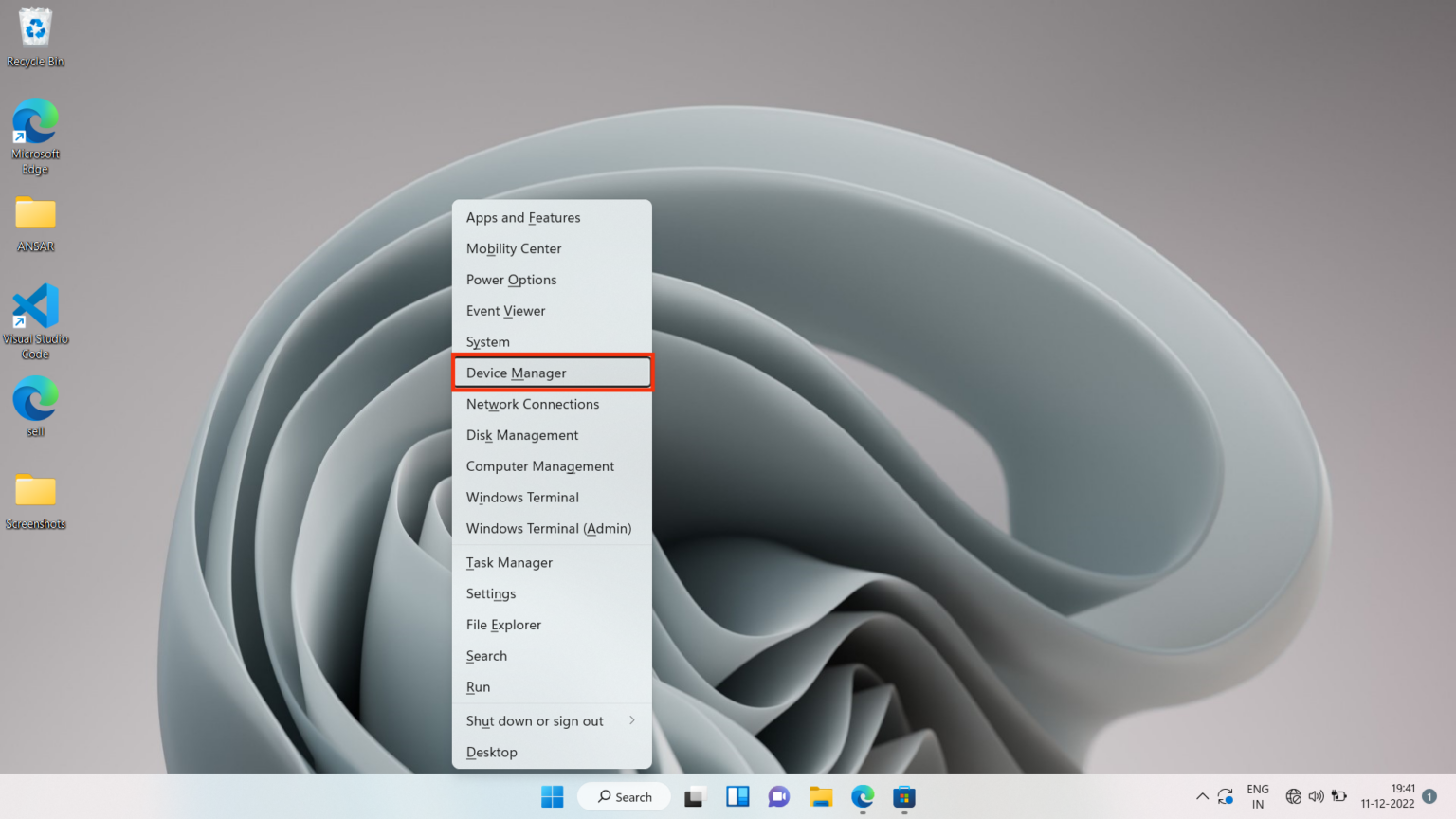
Task: Open Microsoft Store from the taskbar
Action: pos(903,797)
